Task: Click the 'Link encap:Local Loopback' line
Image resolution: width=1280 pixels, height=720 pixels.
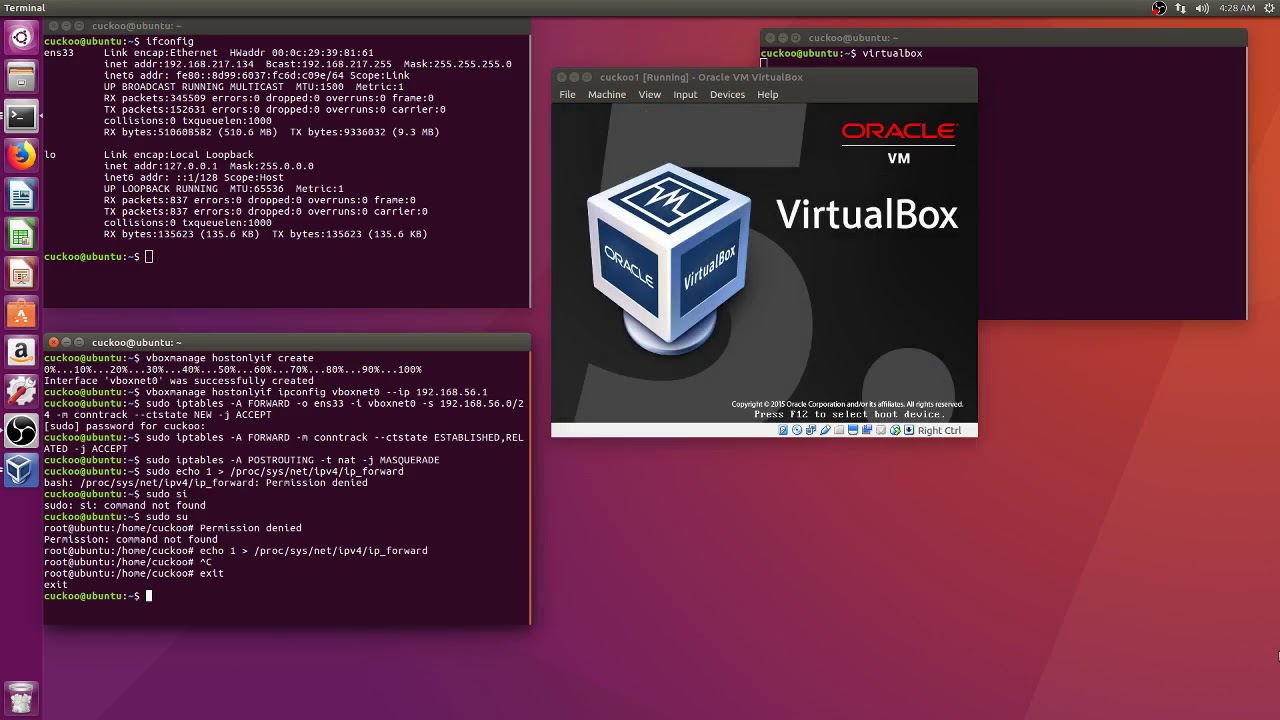Action: click(x=179, y=155)
